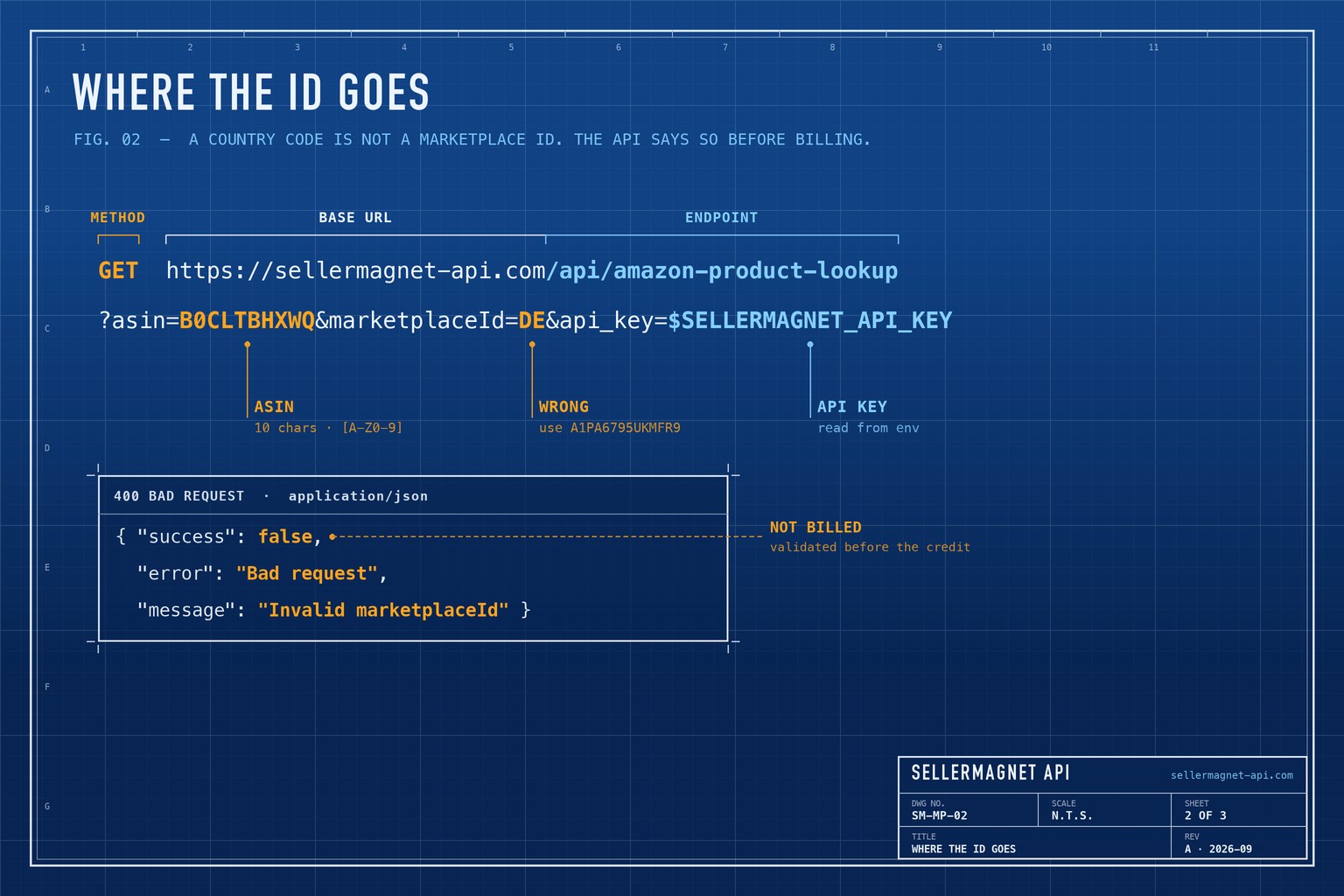Click the /api/amazon-product-lookup endpoint path
Image resolution: width=1344 pixels, height=896 pixels.
coord(723,270)
